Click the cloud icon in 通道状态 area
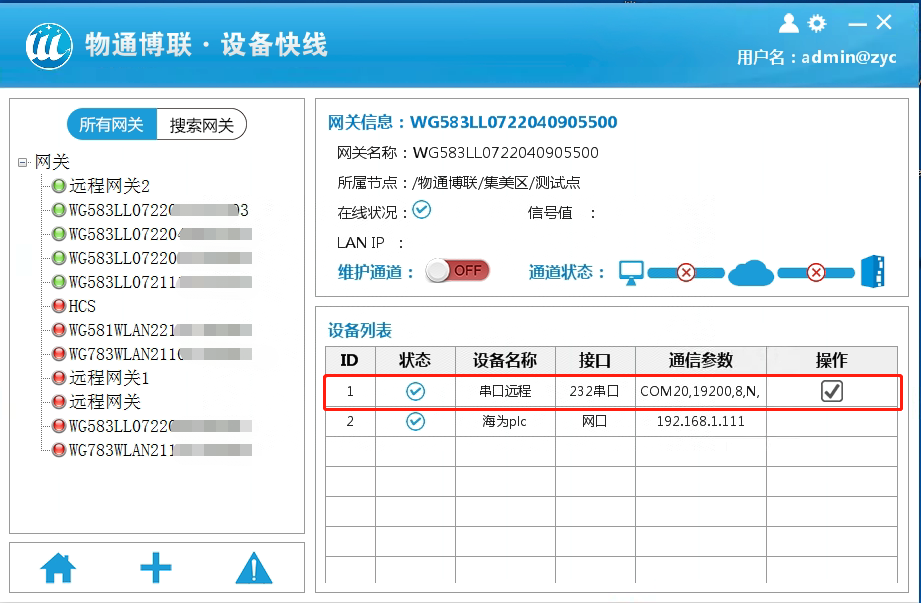921x603 pixels. coord(750,271)
